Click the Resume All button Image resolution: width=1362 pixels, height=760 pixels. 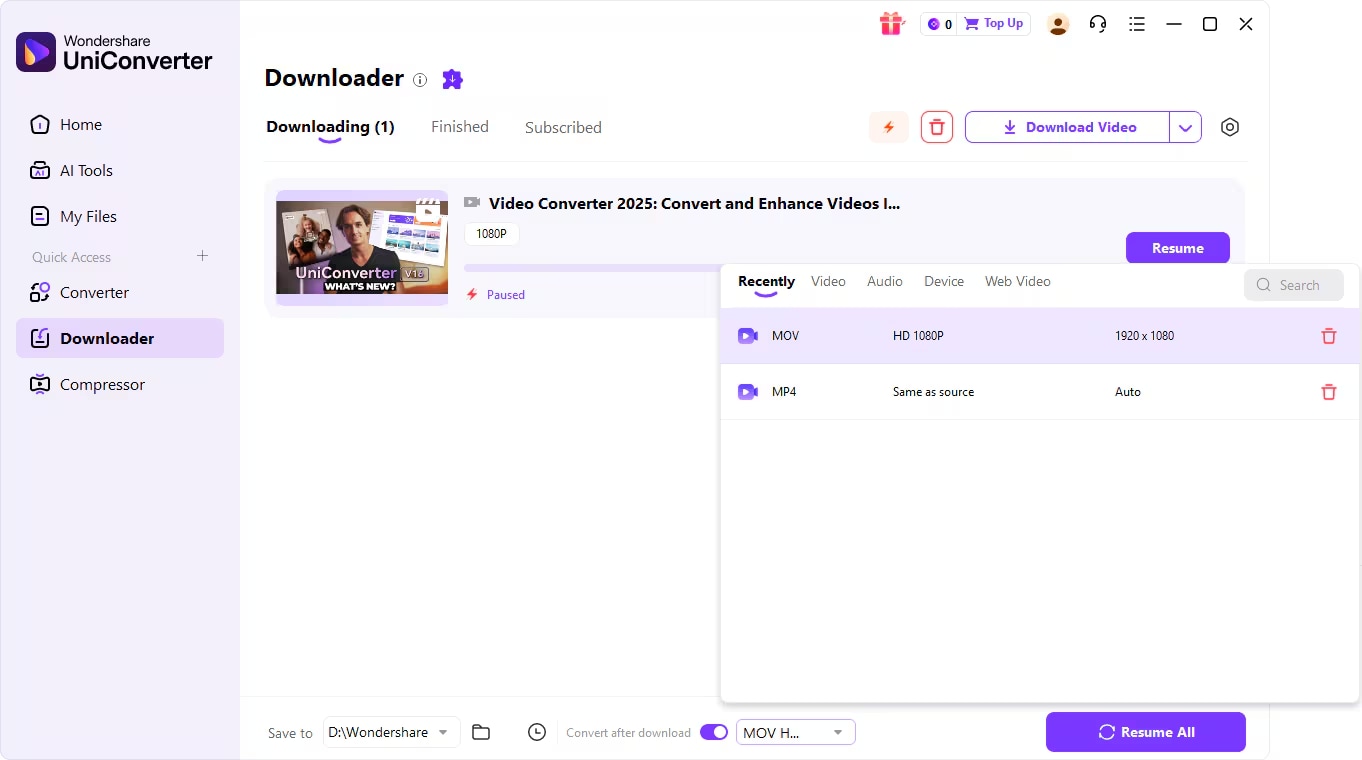pyautogui.click(x=1146, y=732)
